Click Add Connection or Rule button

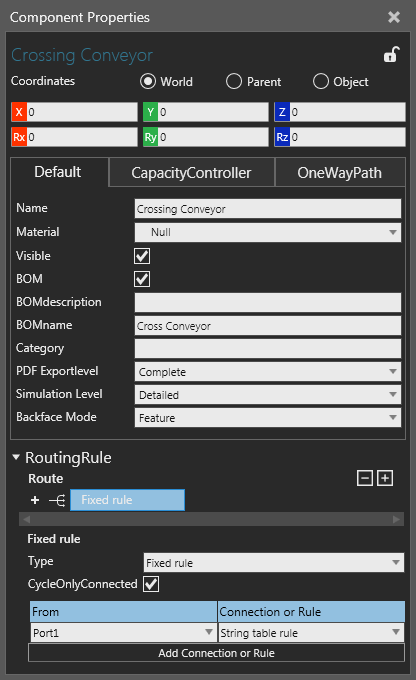click(x=216, y=653)
